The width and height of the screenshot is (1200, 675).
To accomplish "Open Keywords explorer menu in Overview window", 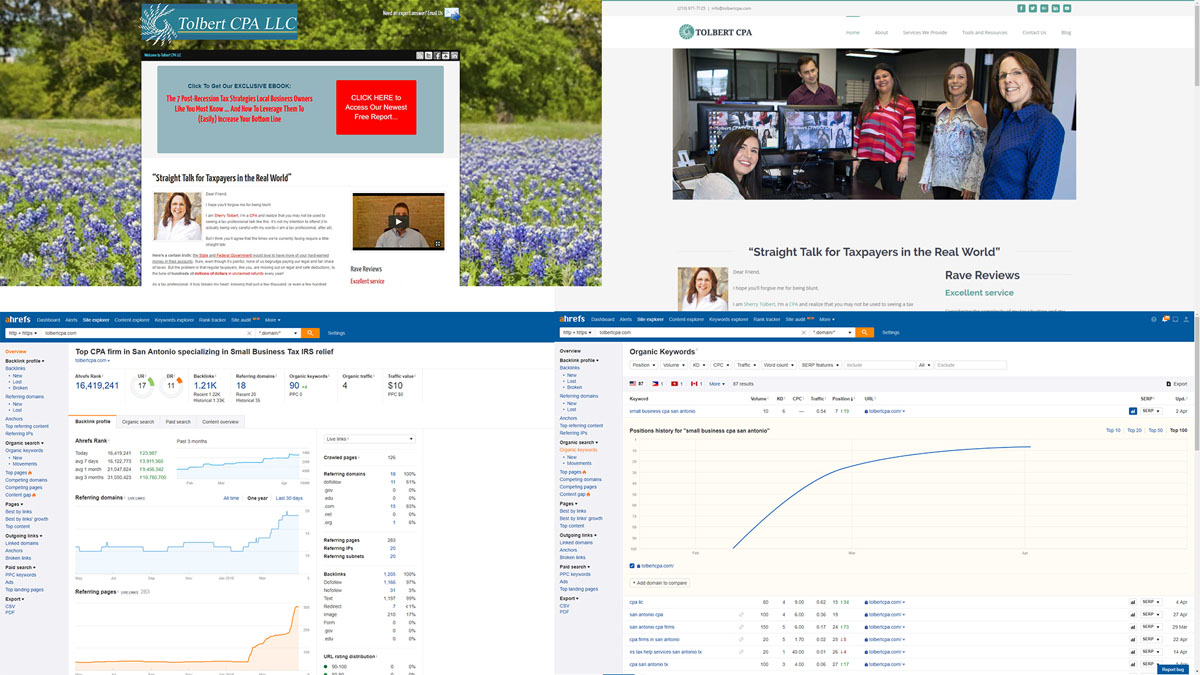I will point(174,320).
